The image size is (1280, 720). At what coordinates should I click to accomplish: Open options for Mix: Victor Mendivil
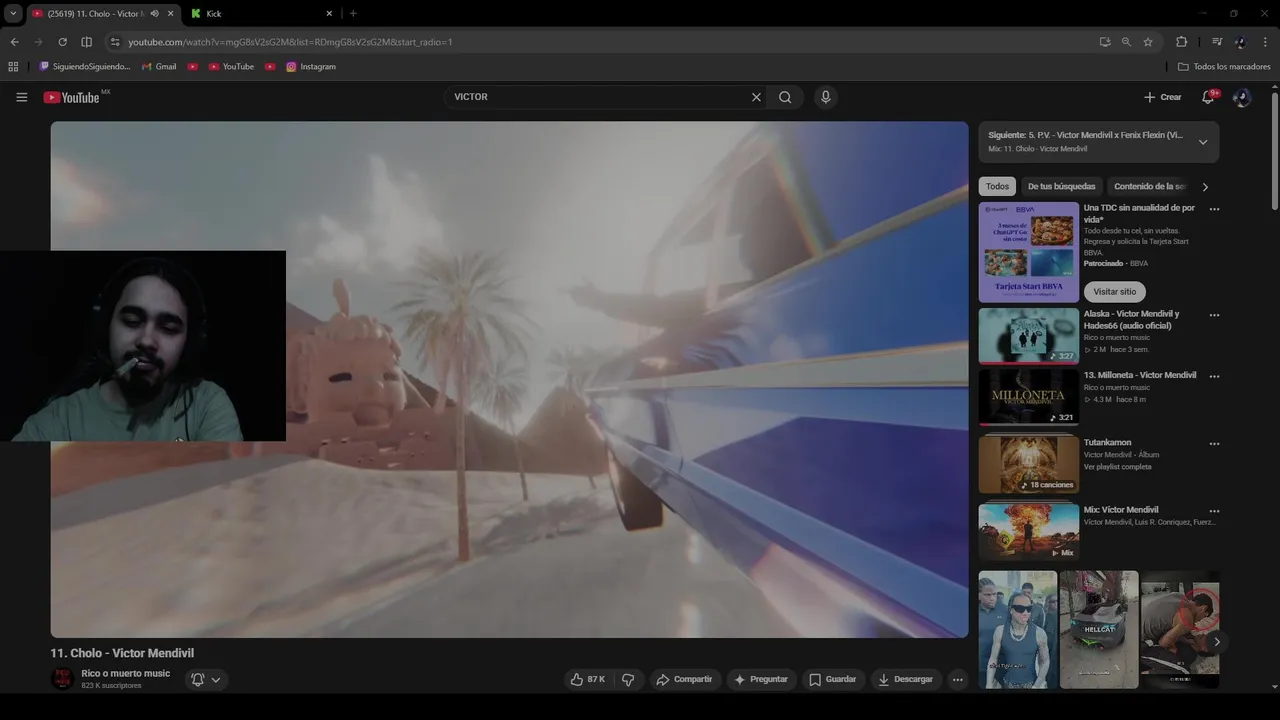[x=1214, y=511]
